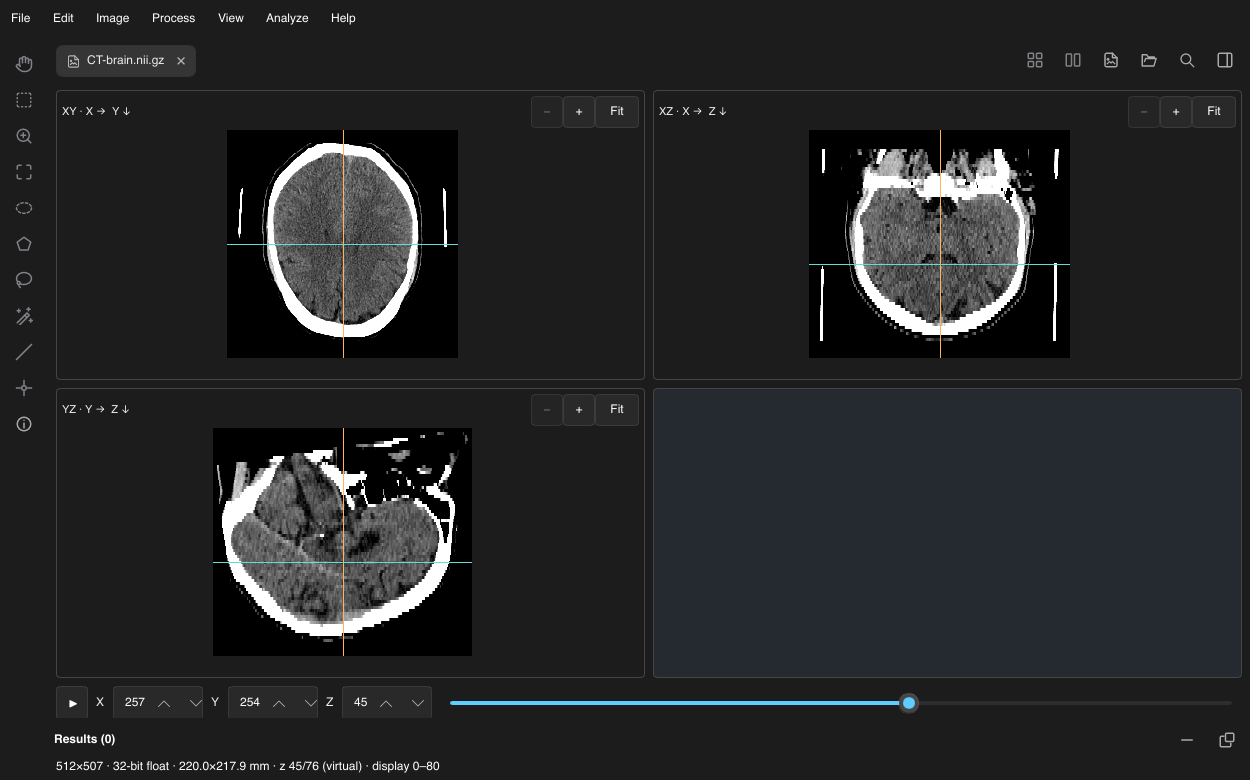
Task: Click the image info status text
Action: 247,766
